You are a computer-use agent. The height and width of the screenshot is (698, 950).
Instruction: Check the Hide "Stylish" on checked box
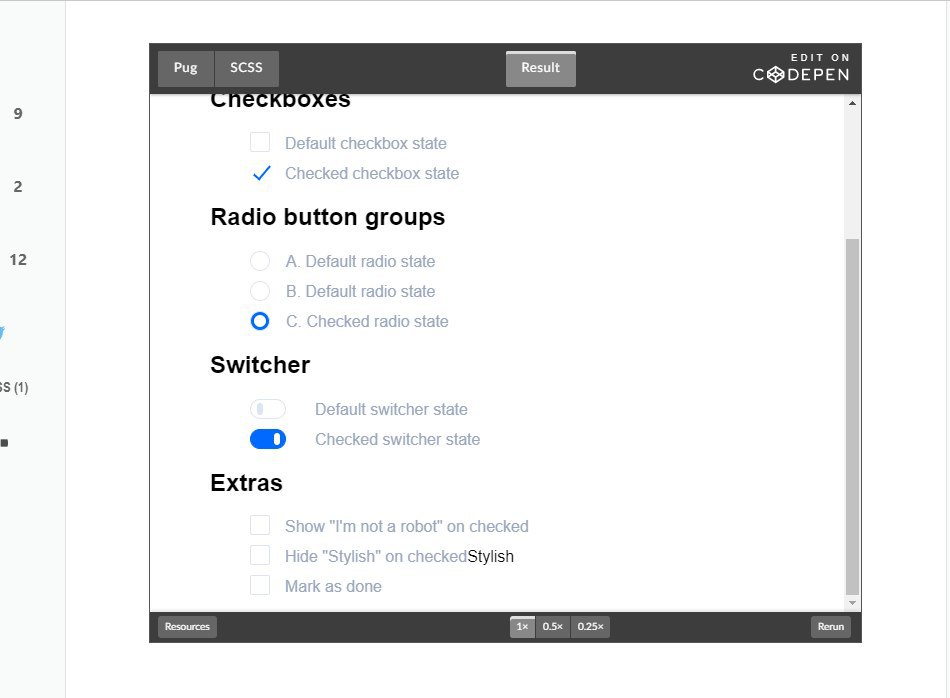pyautogui.click(x=260, y=555)
